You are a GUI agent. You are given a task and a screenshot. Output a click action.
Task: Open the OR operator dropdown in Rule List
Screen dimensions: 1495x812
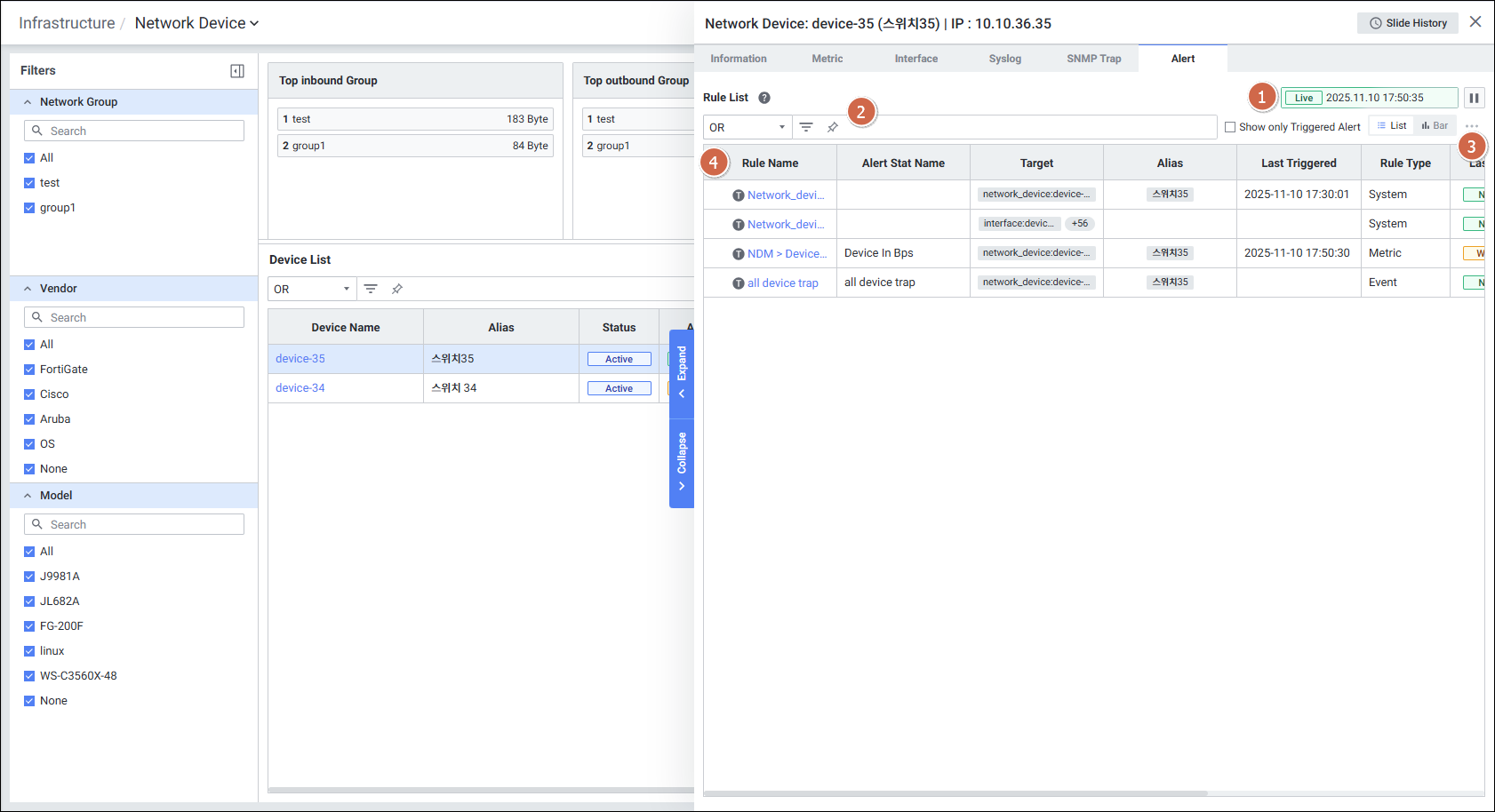(747, 127)
